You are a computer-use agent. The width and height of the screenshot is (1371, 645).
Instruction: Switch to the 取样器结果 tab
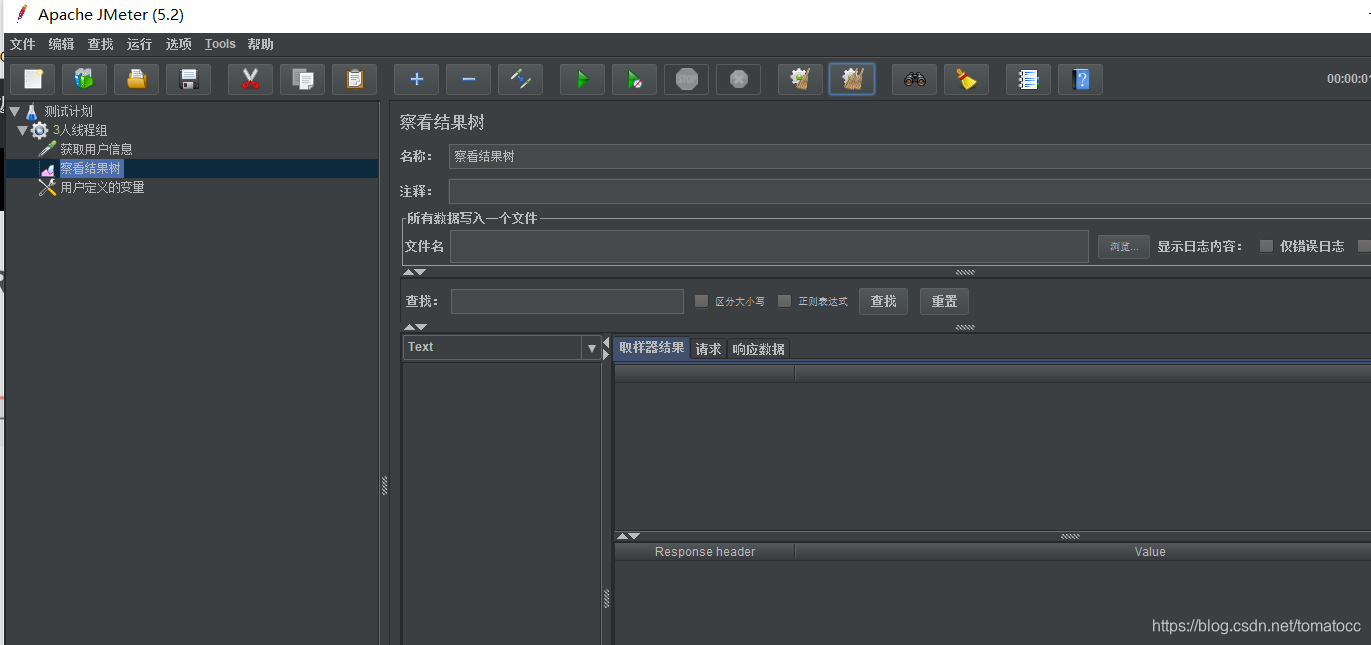pos(651,348)
